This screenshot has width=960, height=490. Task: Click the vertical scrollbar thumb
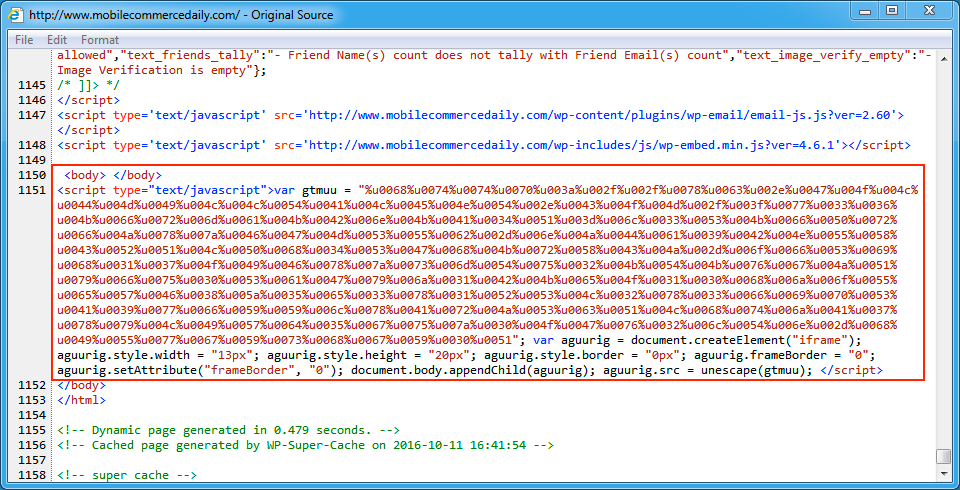pyautogui.click(x=943, y=457)
